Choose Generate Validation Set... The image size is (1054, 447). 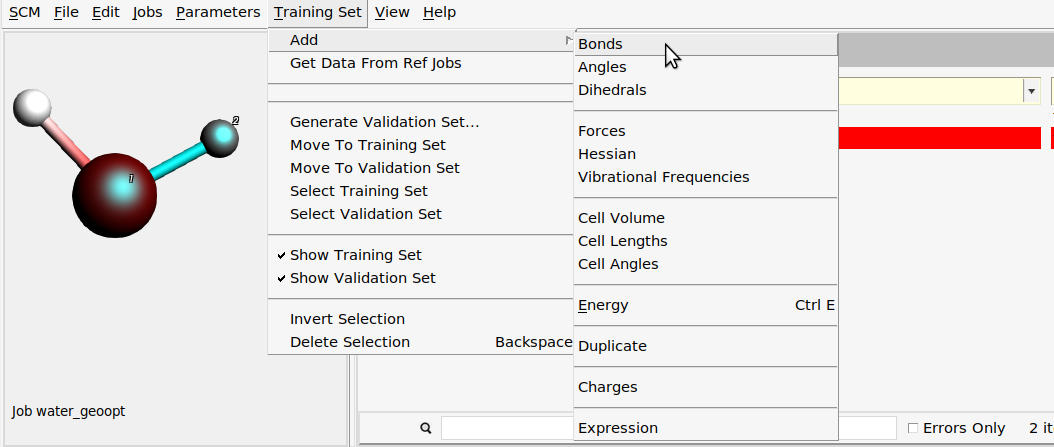[384, 122]
